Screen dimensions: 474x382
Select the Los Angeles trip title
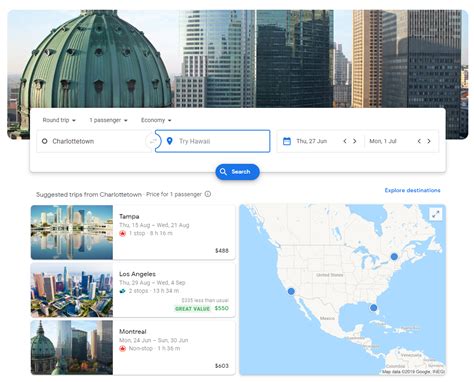(x=137, y=274)
